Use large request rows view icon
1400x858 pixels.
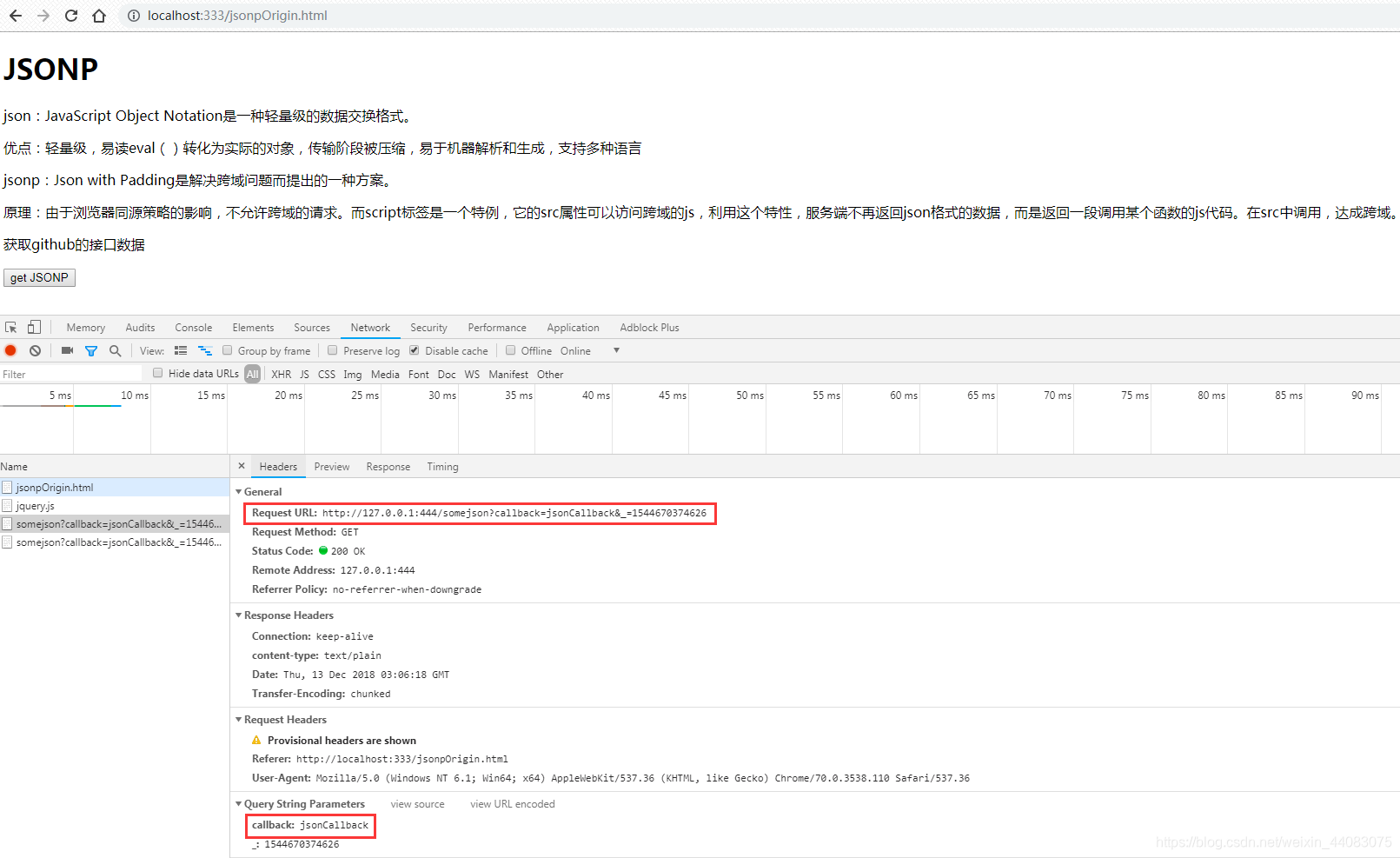tap(181, 351)
